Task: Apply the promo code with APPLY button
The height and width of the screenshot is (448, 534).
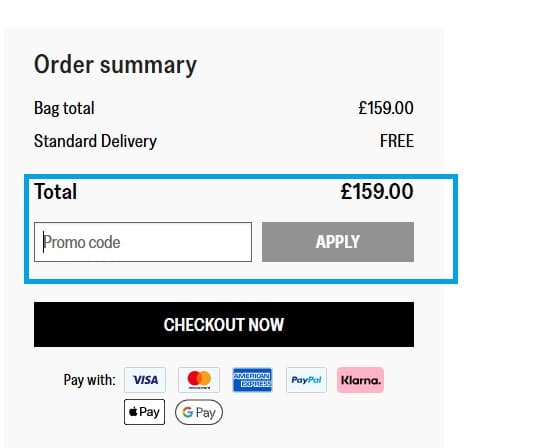Action: 338,242
